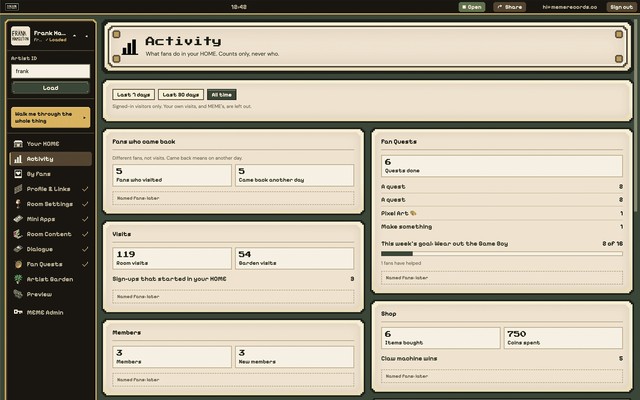Screen dimensions: 640x400
Task: Click the 'Make something' quest row
Action: (x=502, y=227)
